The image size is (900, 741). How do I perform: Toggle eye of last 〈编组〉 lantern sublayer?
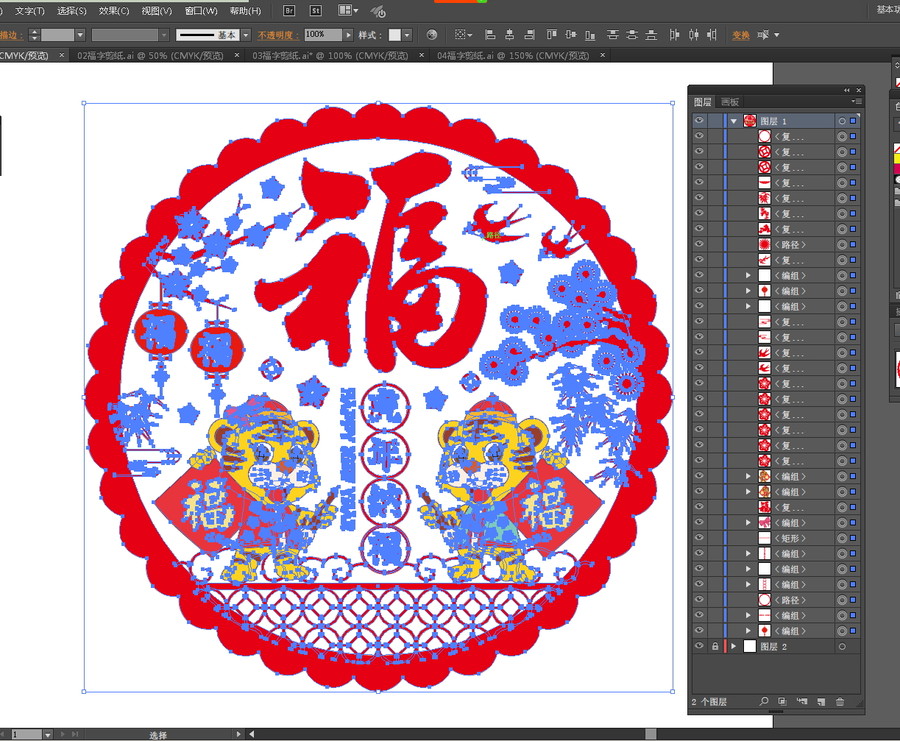[x=699, y=630]
